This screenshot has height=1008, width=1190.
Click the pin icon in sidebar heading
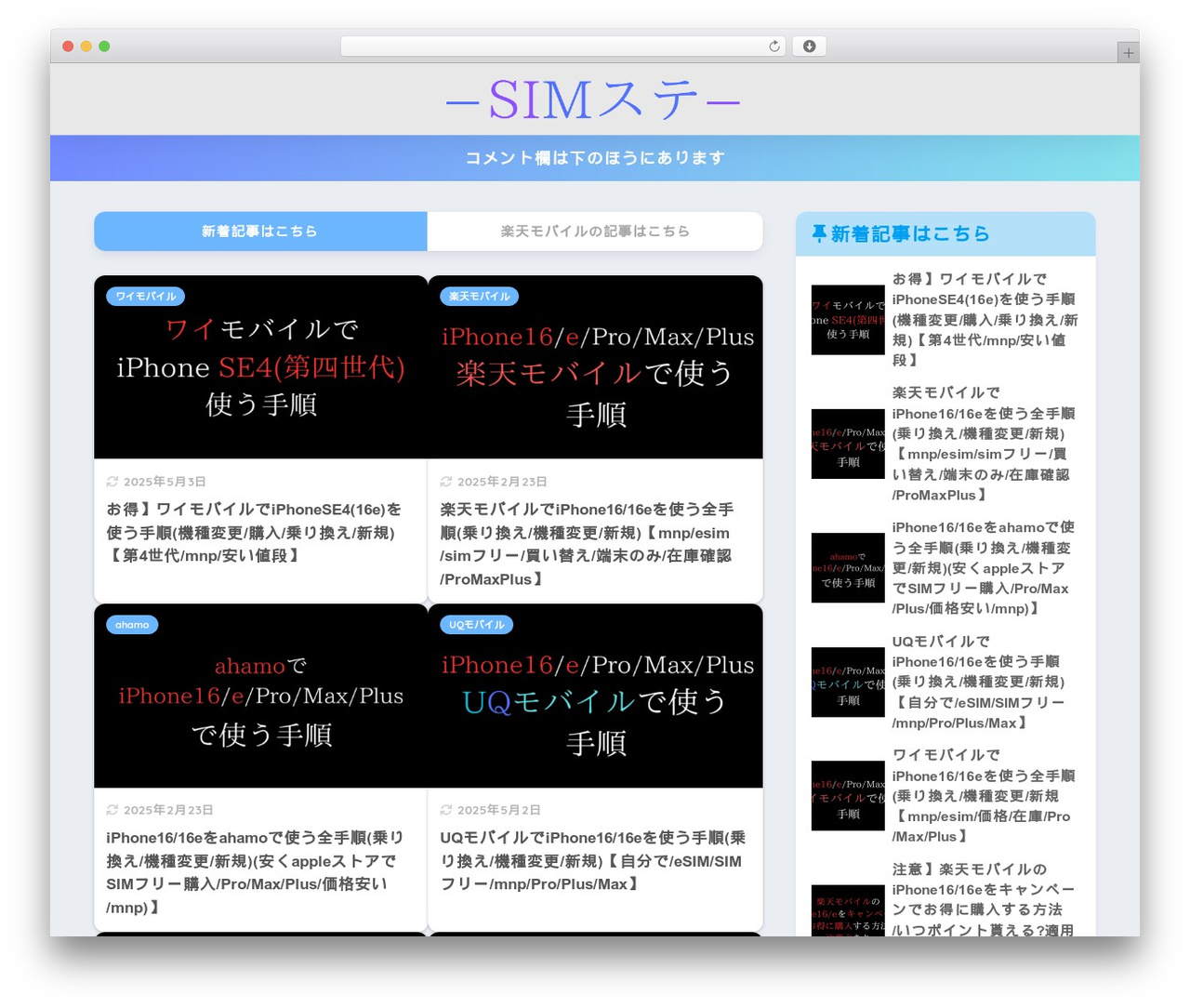[819, 233]
